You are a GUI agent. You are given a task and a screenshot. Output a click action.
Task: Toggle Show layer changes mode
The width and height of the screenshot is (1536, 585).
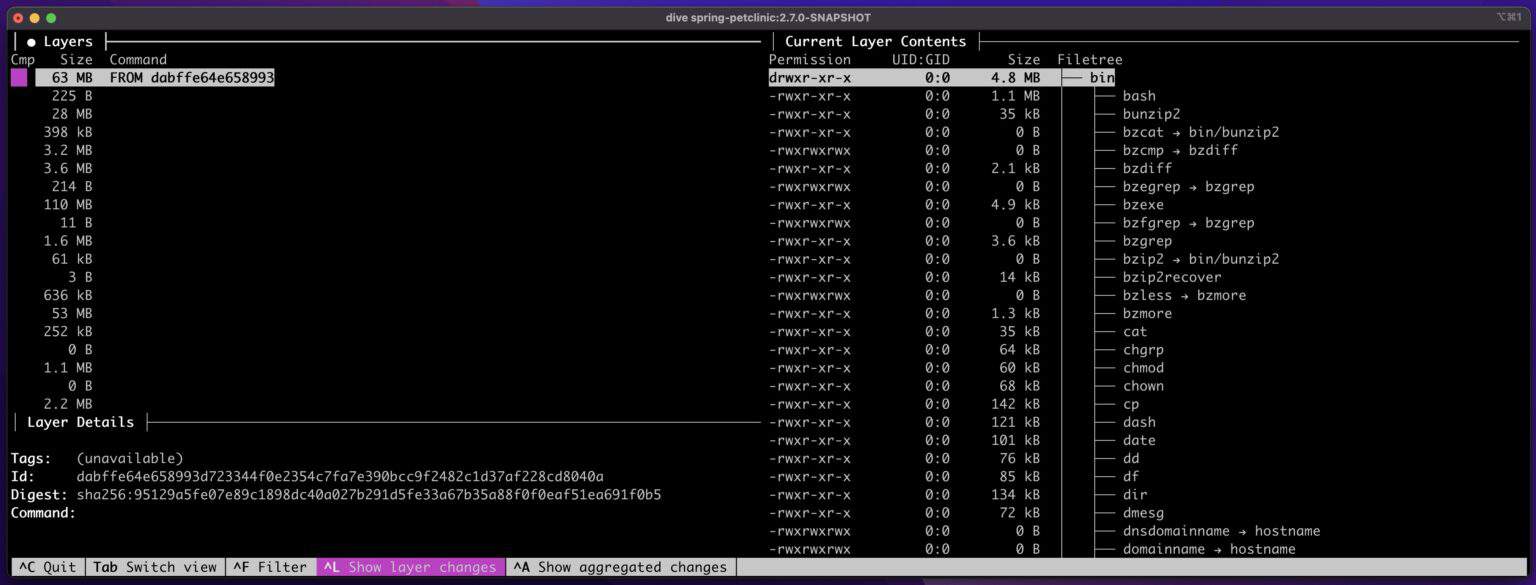coord(410,567)
